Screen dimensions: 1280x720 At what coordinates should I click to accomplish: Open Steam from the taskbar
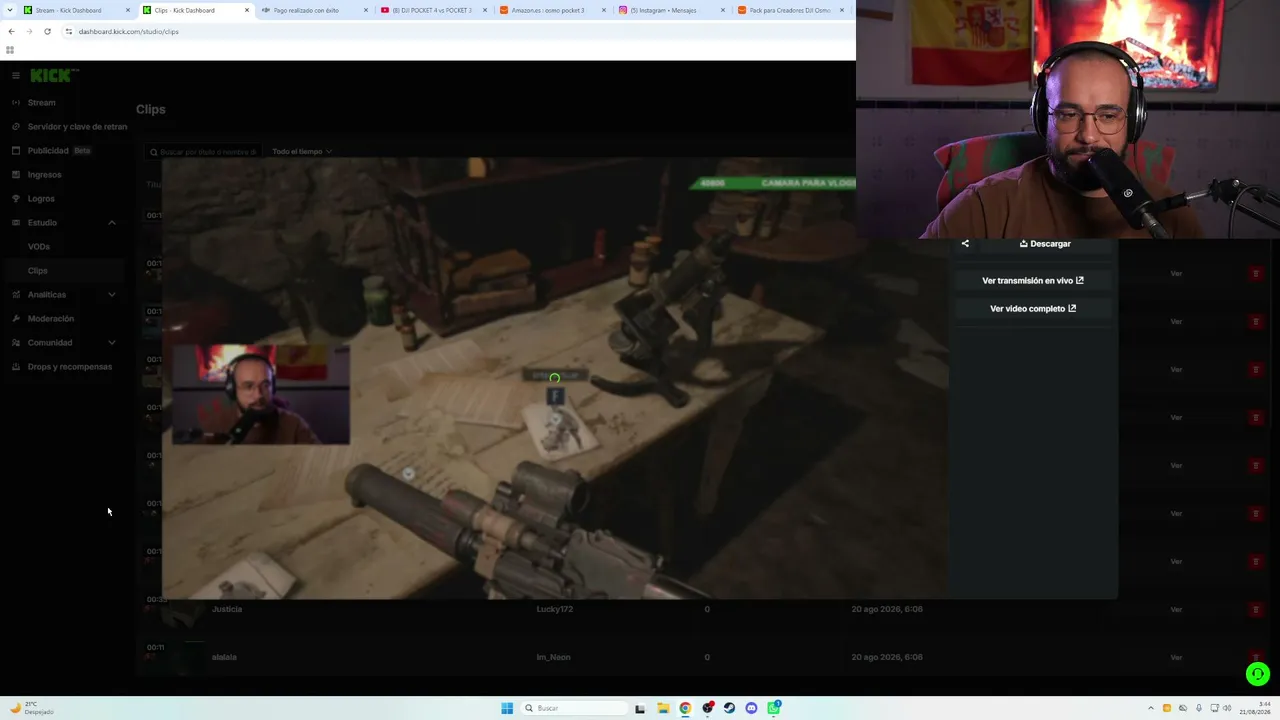[729, 709]
